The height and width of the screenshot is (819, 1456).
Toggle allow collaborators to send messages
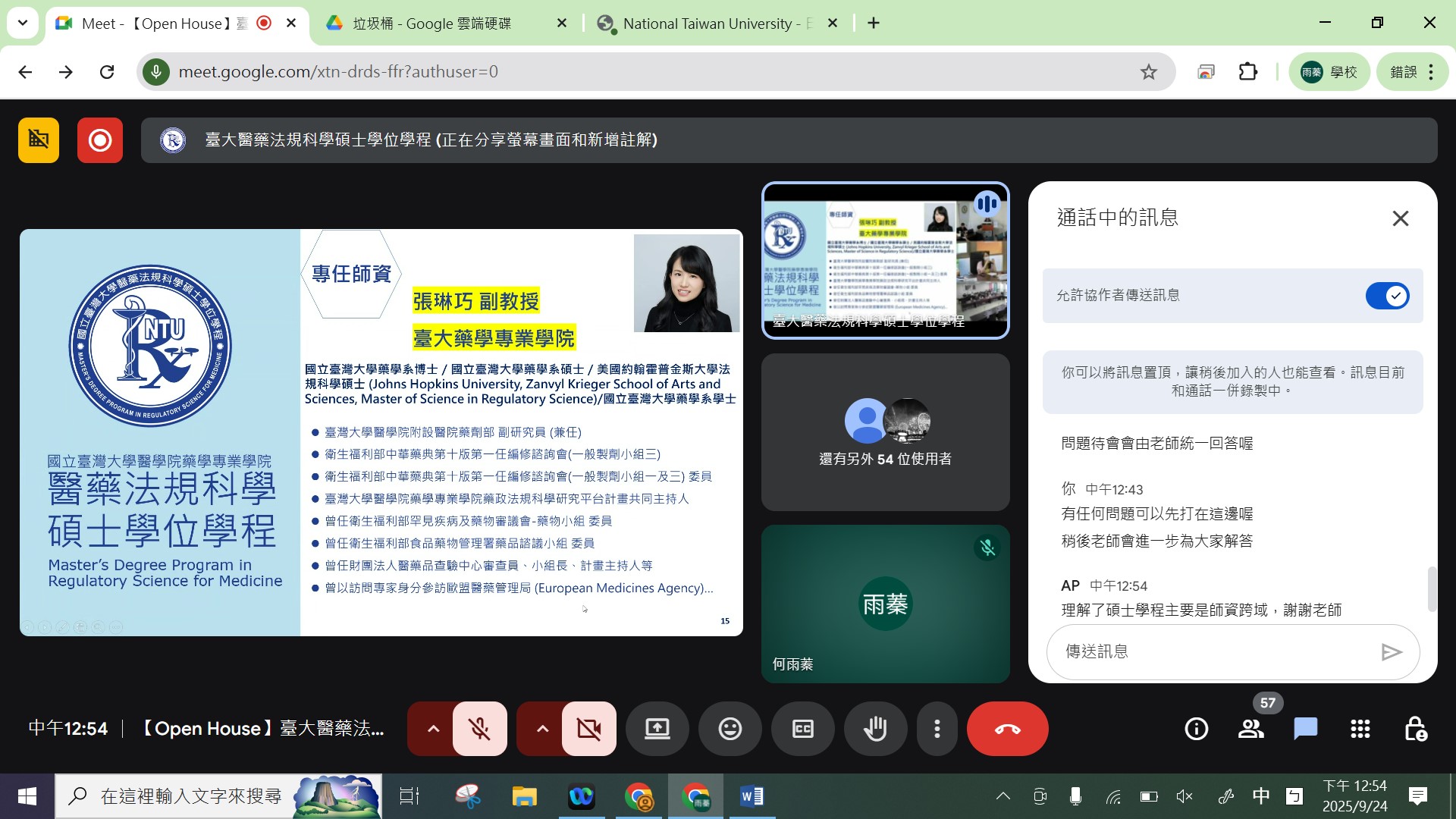tap(1387, 296)
